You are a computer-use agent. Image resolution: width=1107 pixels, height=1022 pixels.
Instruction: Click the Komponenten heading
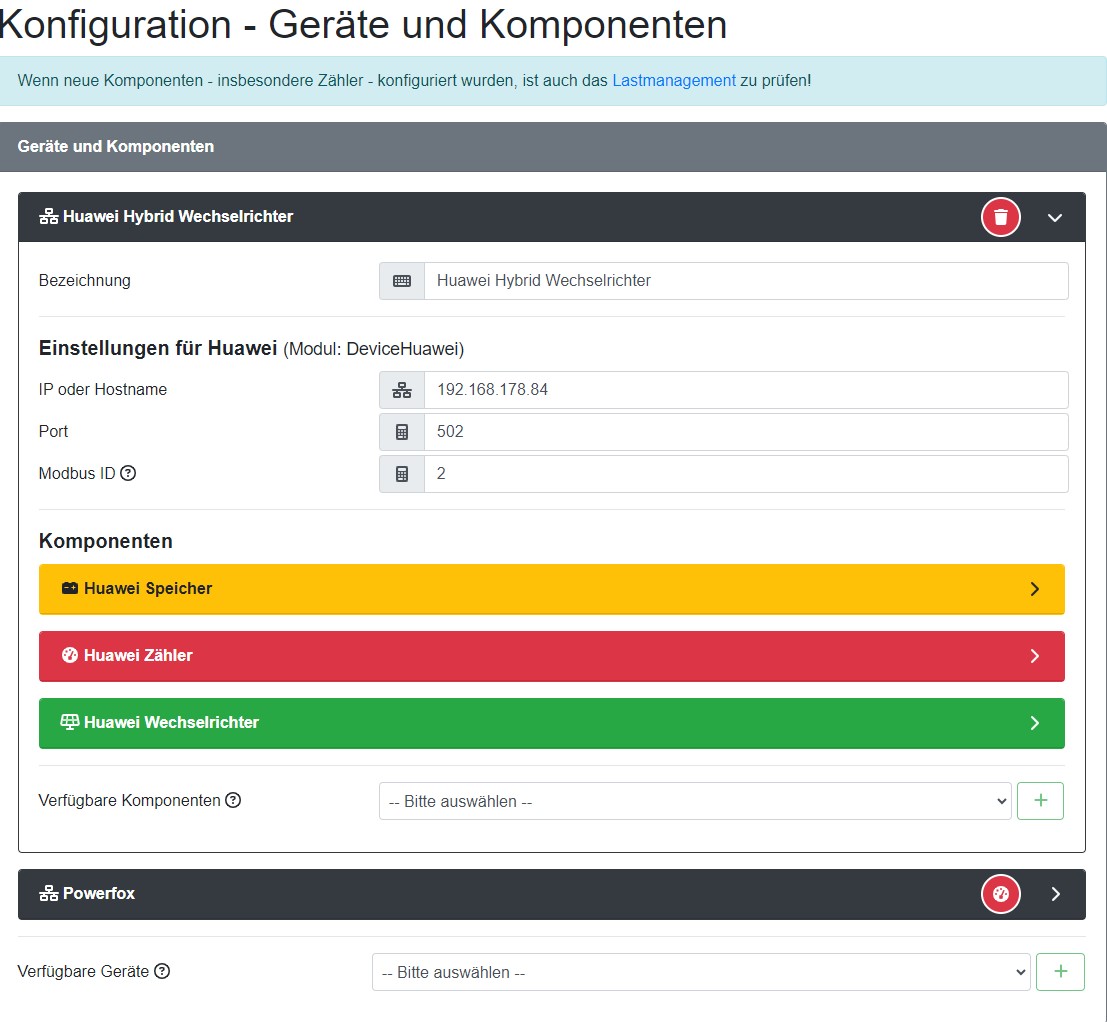click(x=106, y=541)
